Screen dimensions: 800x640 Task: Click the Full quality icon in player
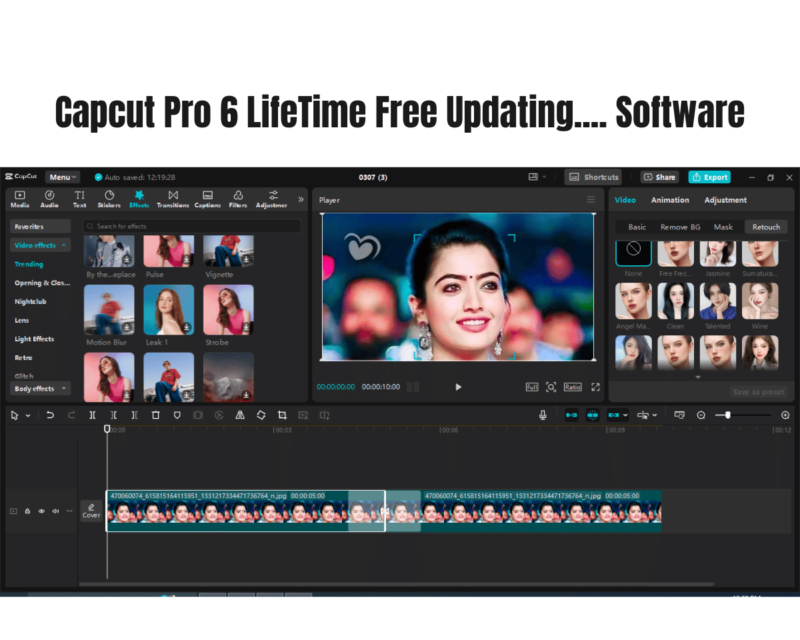point(532,387)
